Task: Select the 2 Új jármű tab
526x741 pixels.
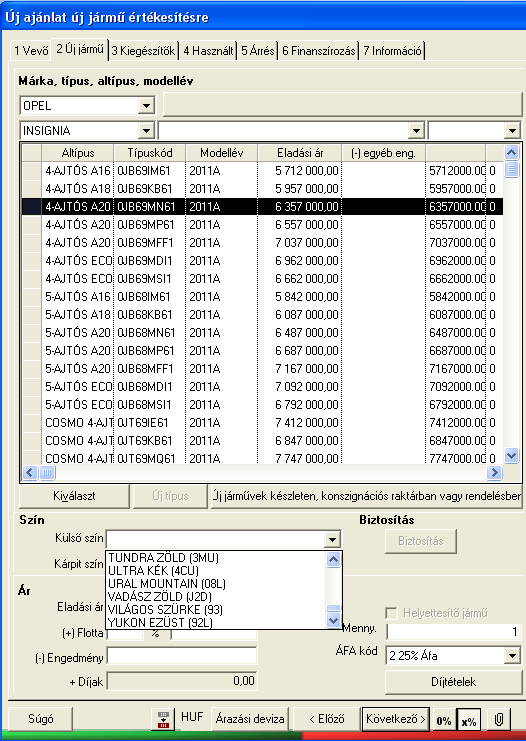Action: click(80, 49)
